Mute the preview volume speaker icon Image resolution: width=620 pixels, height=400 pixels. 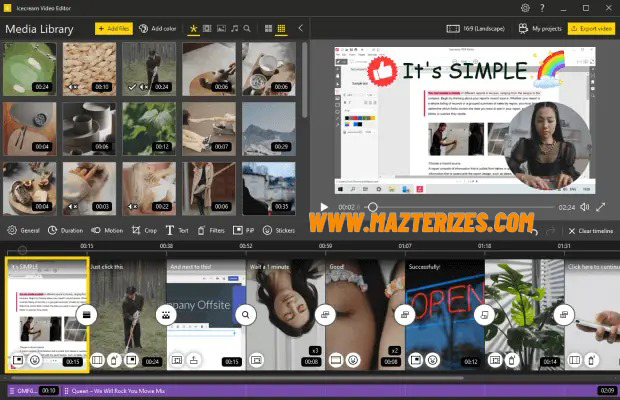pos(585,207)
